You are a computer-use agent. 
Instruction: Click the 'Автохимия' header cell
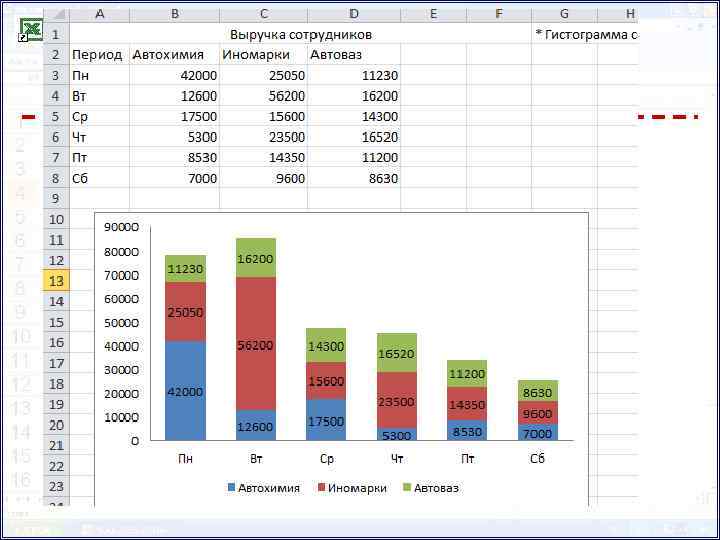click(x=174, y=55)
